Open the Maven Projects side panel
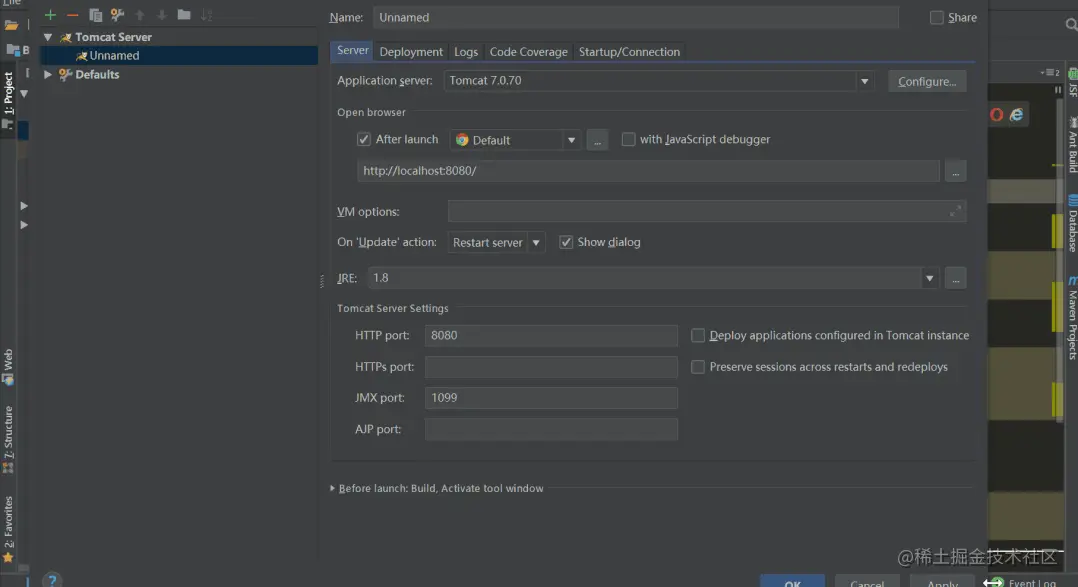Image resolution: width=1078 pixels, height=587 pixels. (1072, 318)
